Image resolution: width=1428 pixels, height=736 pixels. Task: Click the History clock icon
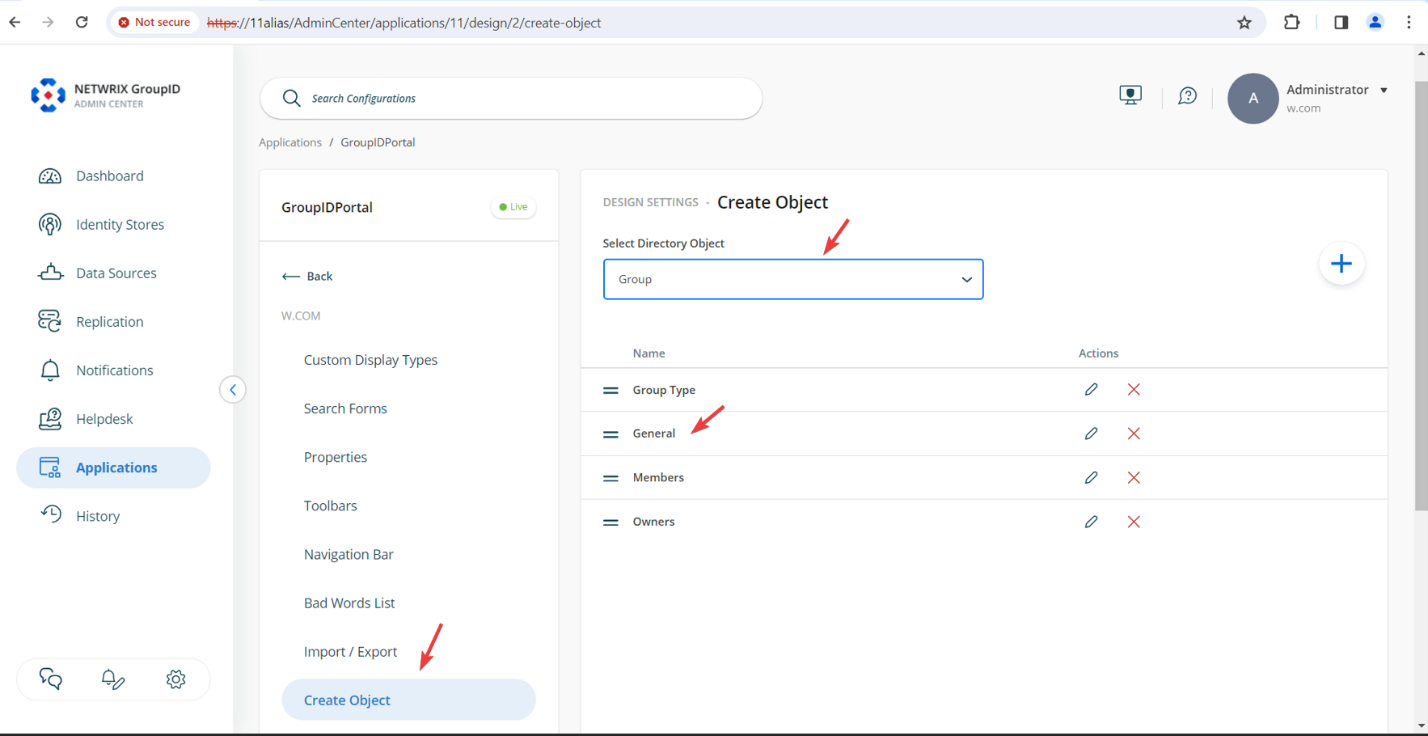(50, 514)
